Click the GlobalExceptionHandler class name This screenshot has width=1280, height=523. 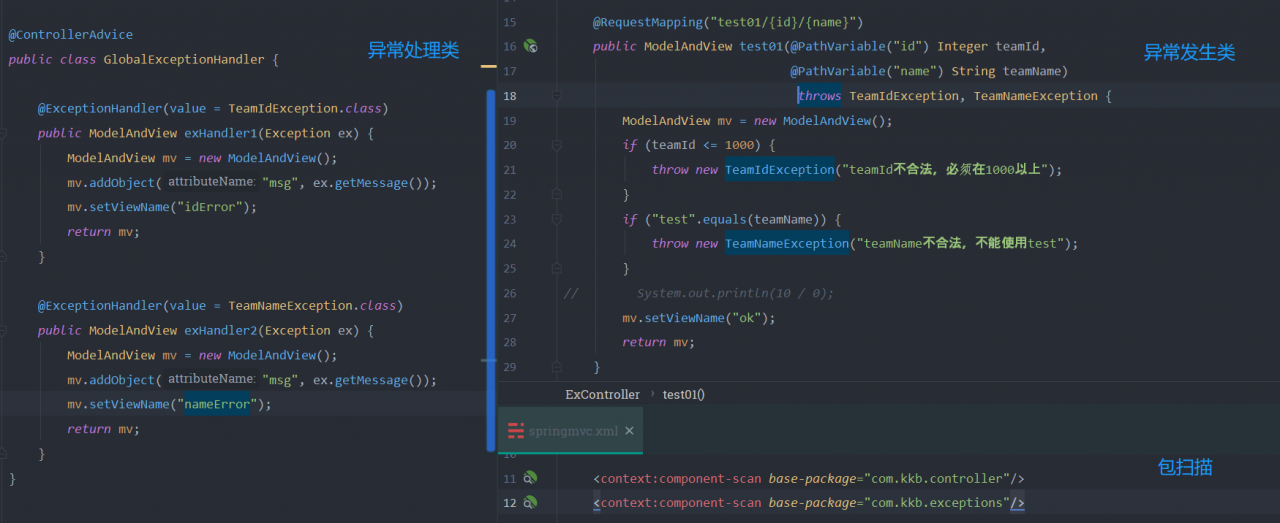[184, 59]
